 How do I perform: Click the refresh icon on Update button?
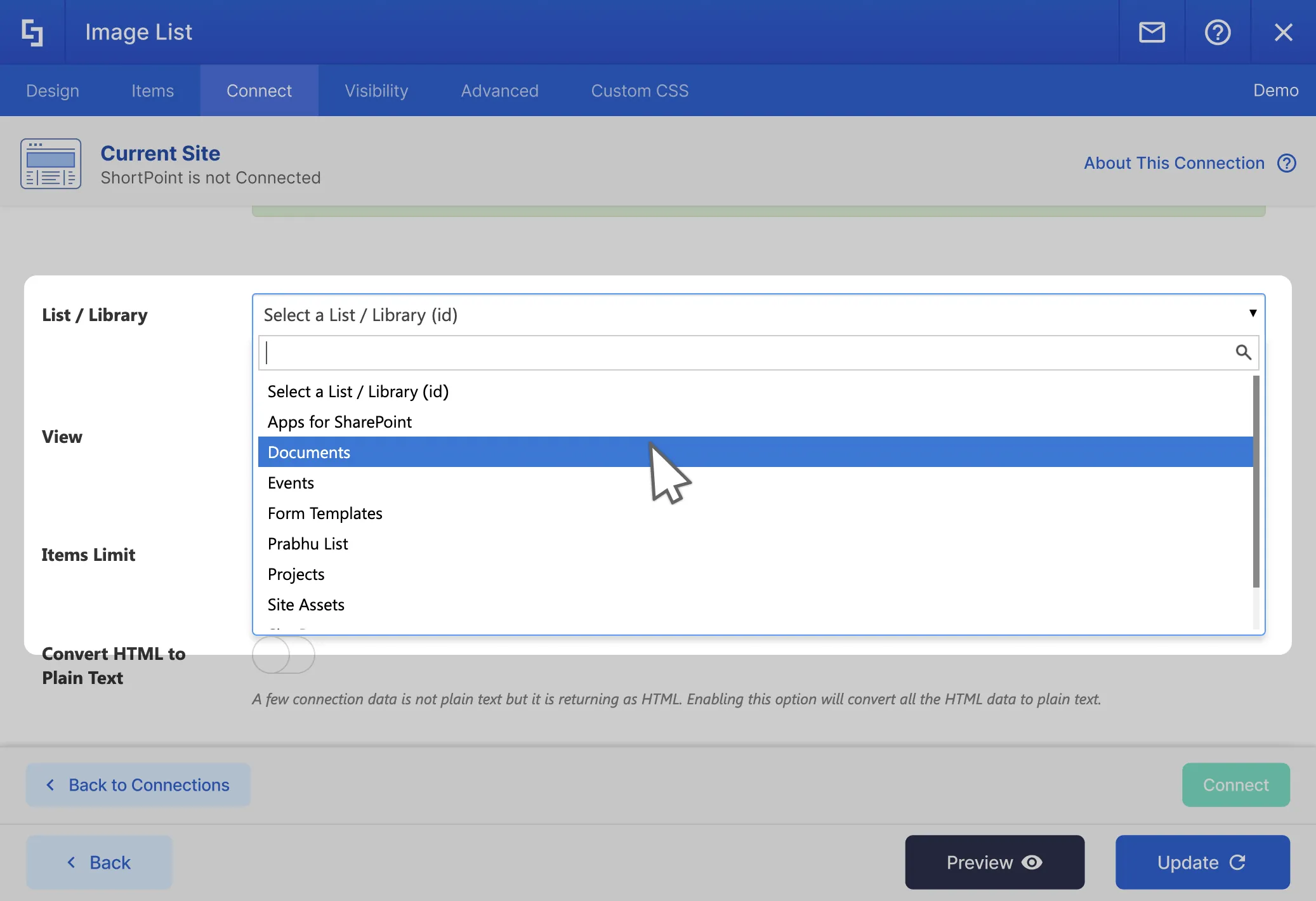[x=1237, y=862]
